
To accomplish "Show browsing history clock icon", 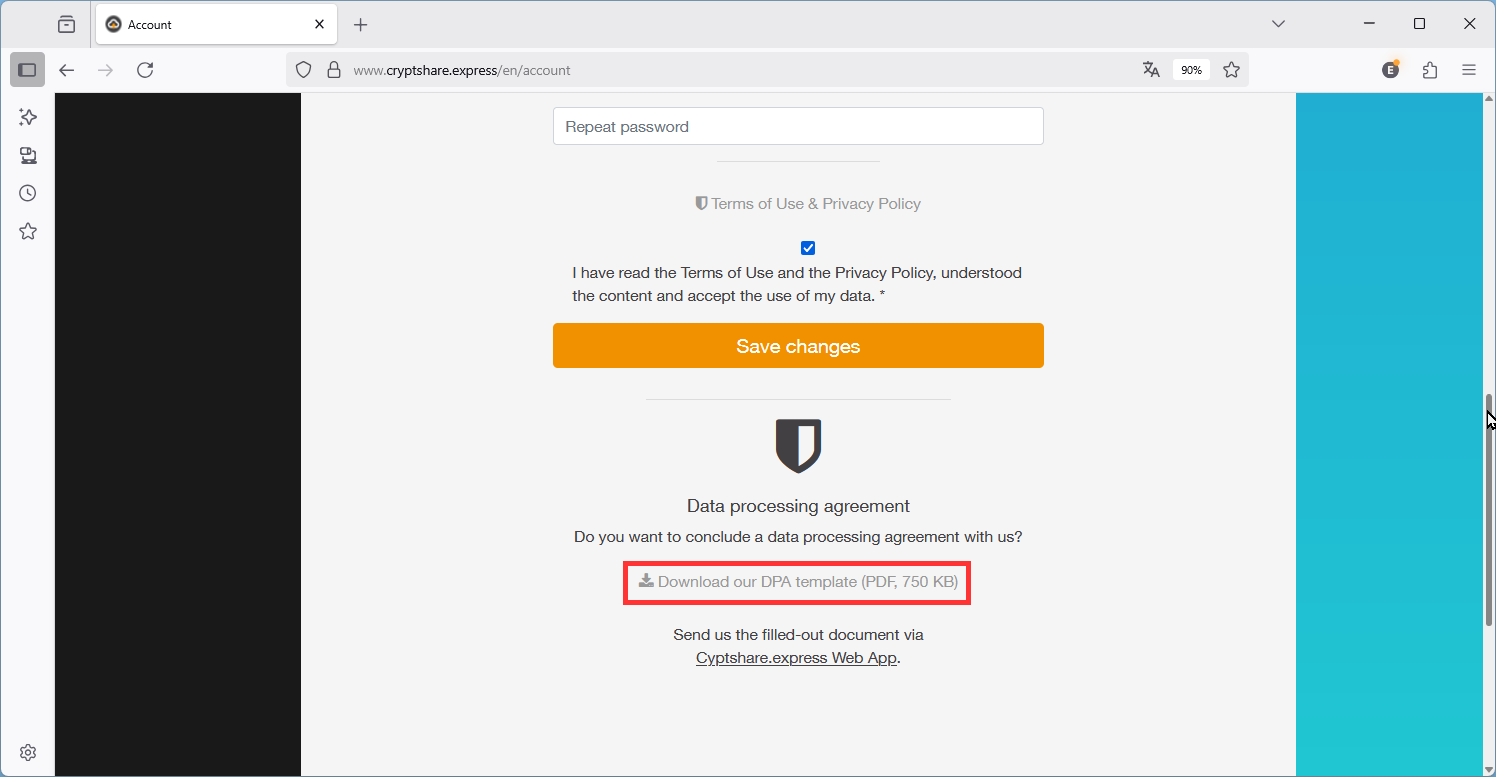I will pos(28,193).
